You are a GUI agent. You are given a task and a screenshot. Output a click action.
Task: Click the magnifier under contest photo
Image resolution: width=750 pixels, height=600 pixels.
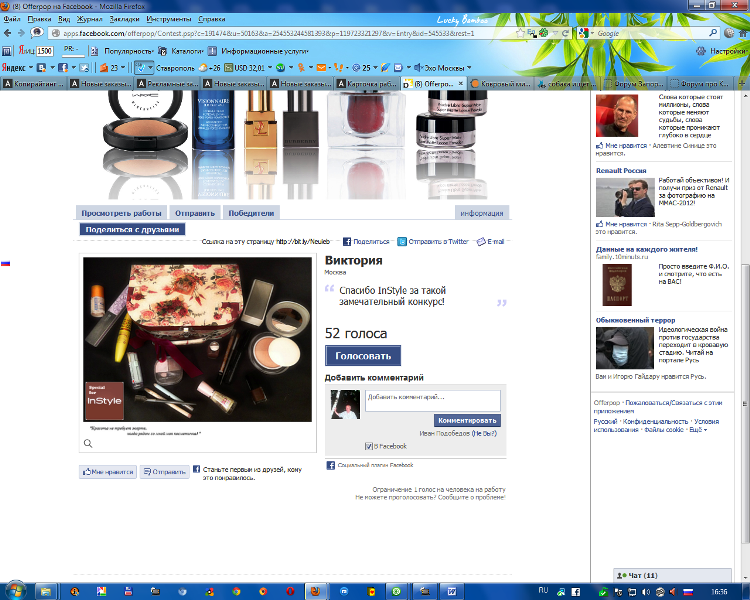(x=88, y=443)
